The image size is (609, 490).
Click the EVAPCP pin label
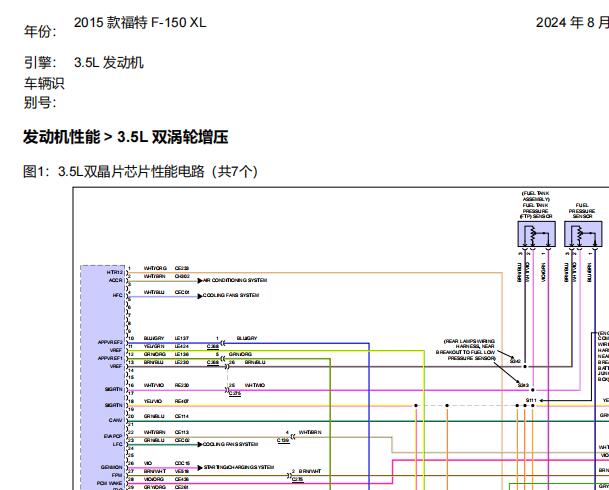[x=113, y=436]
